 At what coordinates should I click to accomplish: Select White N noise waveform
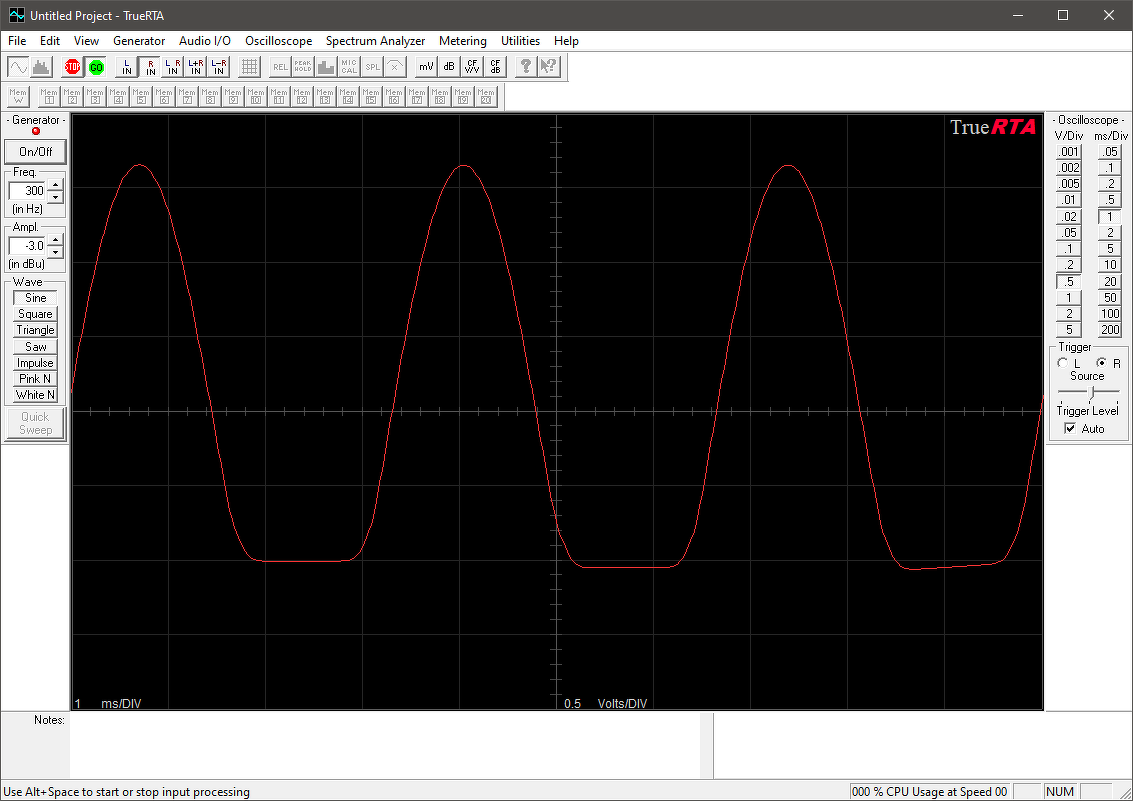pyautogui.click(x=35, y=395)
